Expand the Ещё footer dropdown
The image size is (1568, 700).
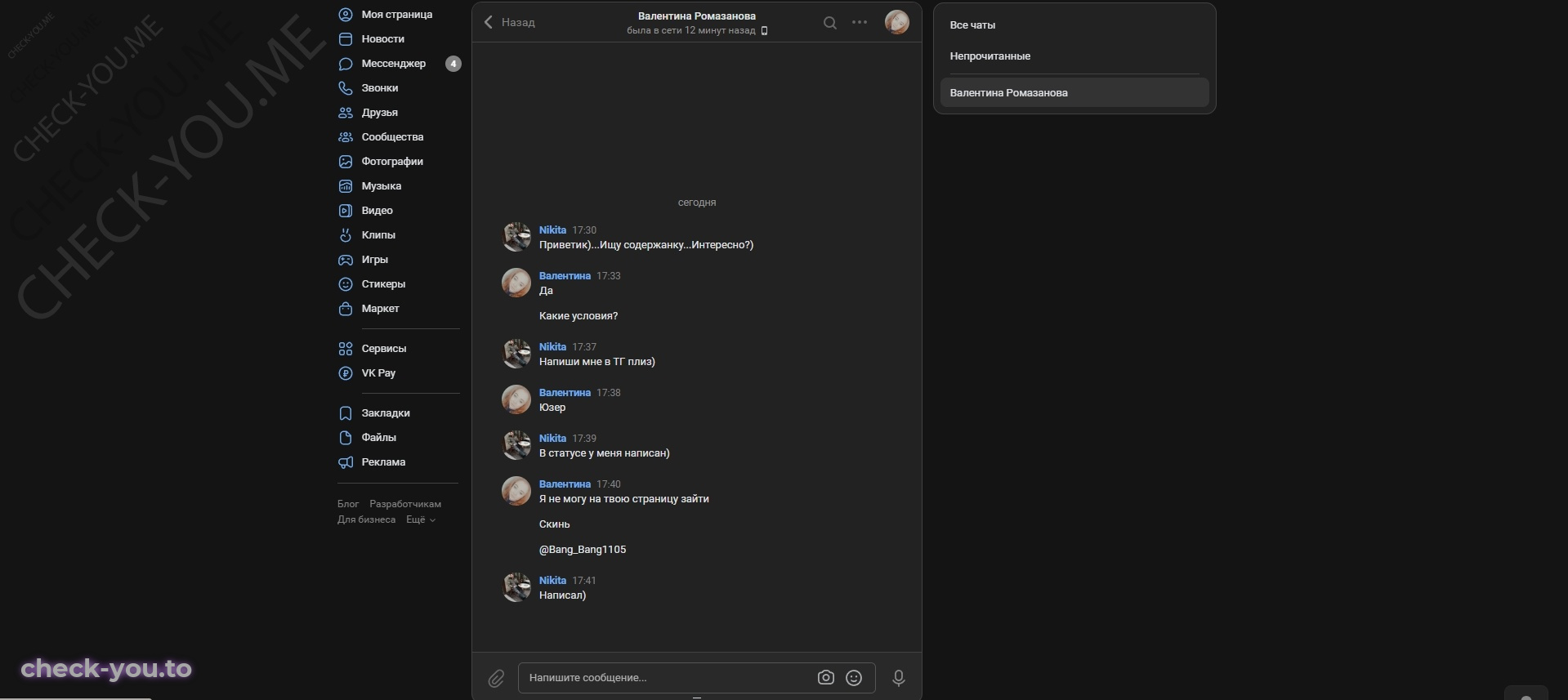pos(421,519)
